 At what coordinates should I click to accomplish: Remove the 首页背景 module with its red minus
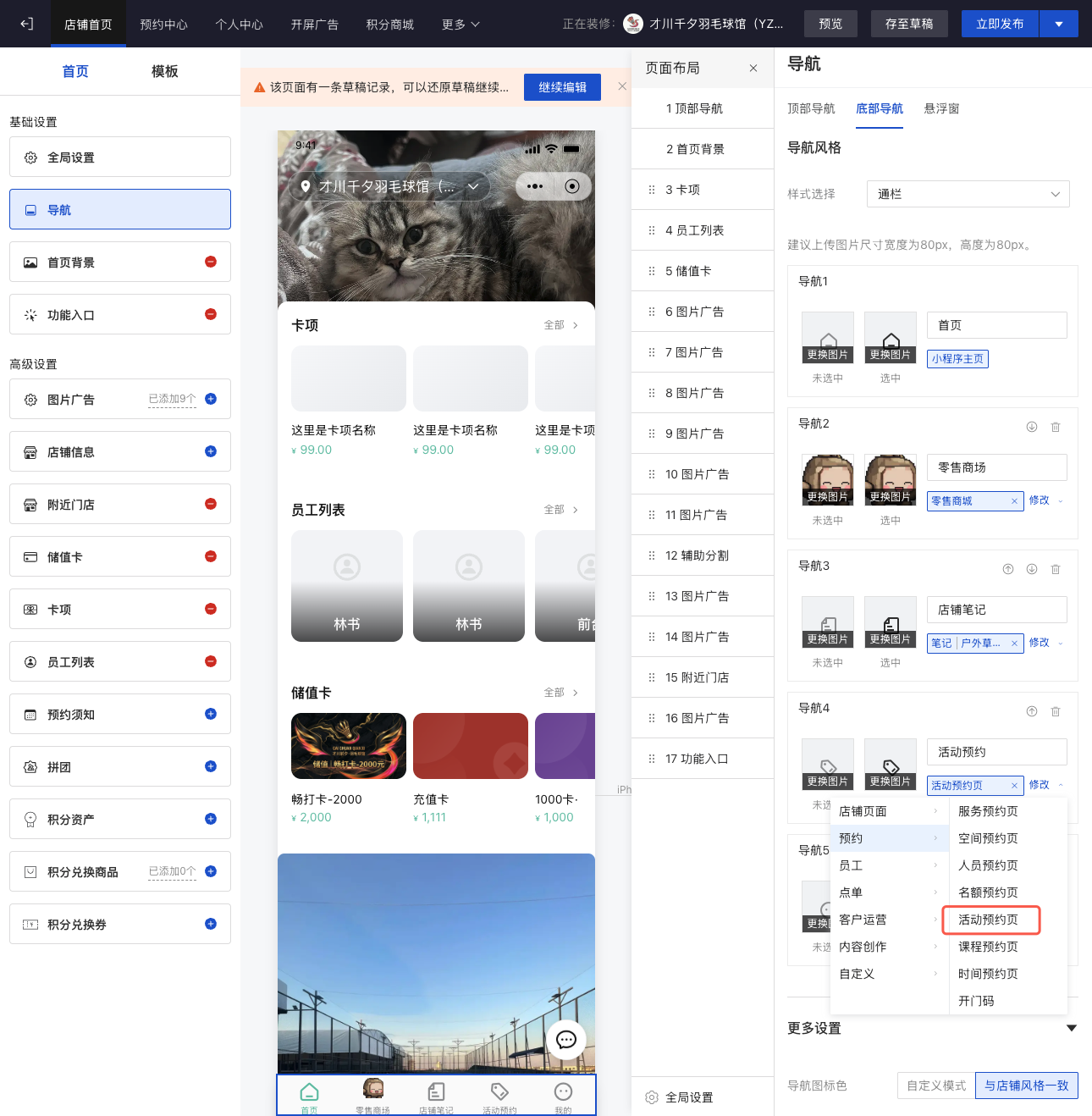coord(211,262)
